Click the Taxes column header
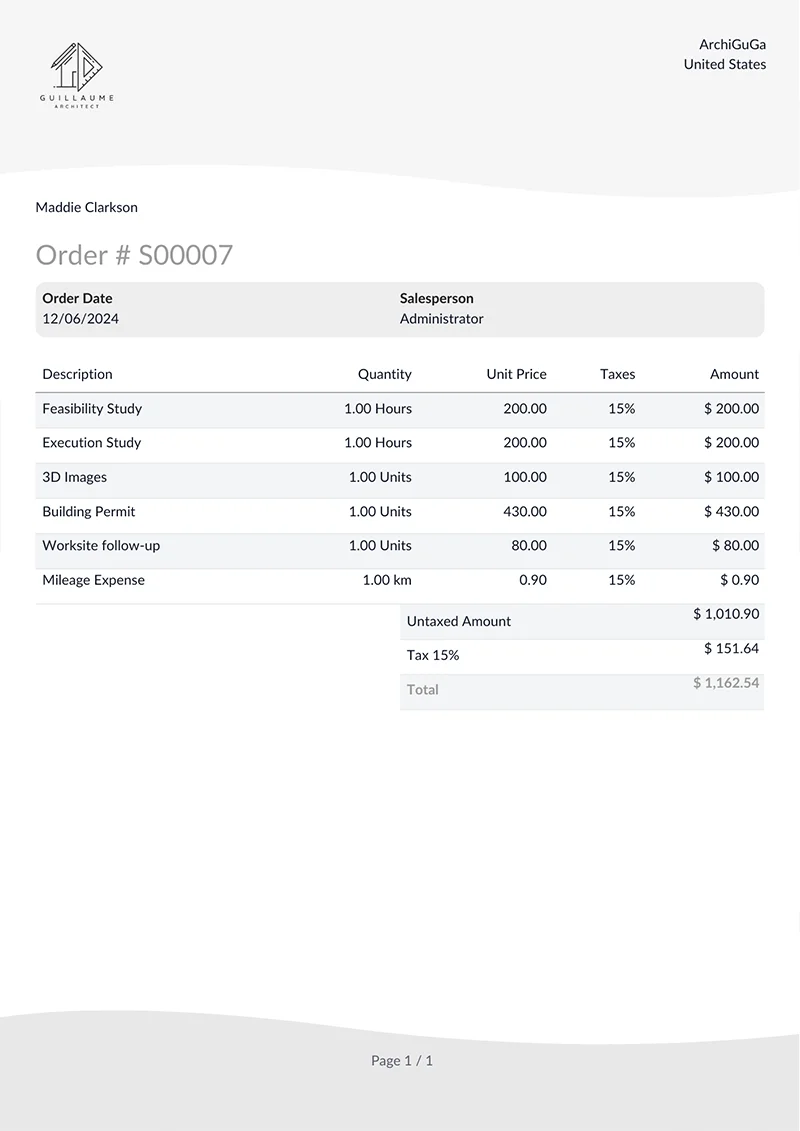 [x=617, y=374]
